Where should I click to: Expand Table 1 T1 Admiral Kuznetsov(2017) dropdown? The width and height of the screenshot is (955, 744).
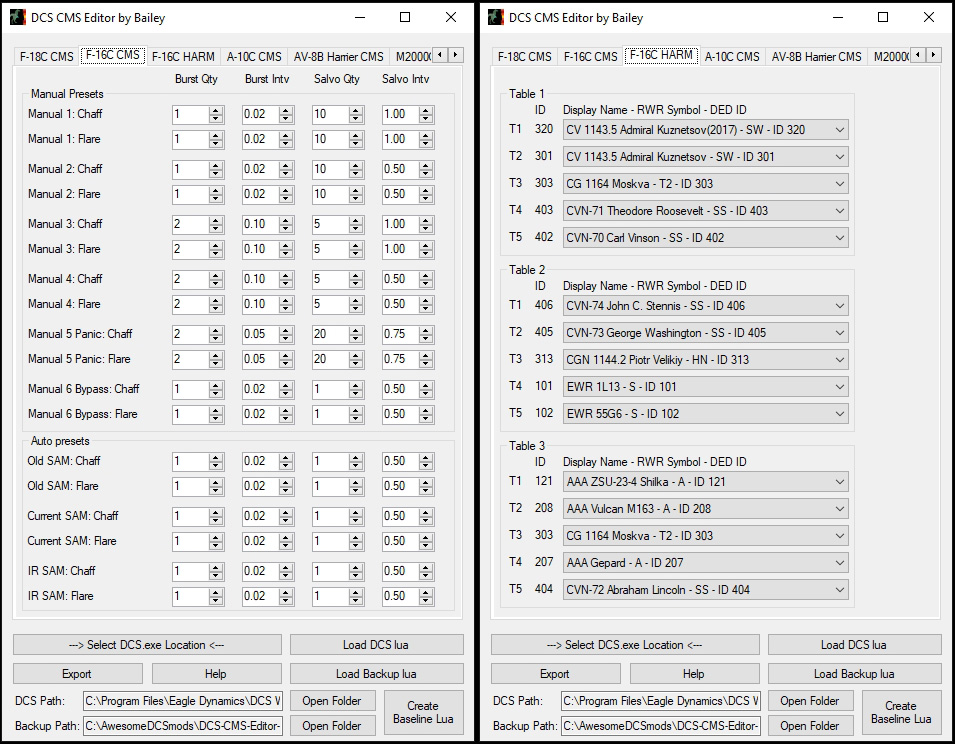(838, 130)
